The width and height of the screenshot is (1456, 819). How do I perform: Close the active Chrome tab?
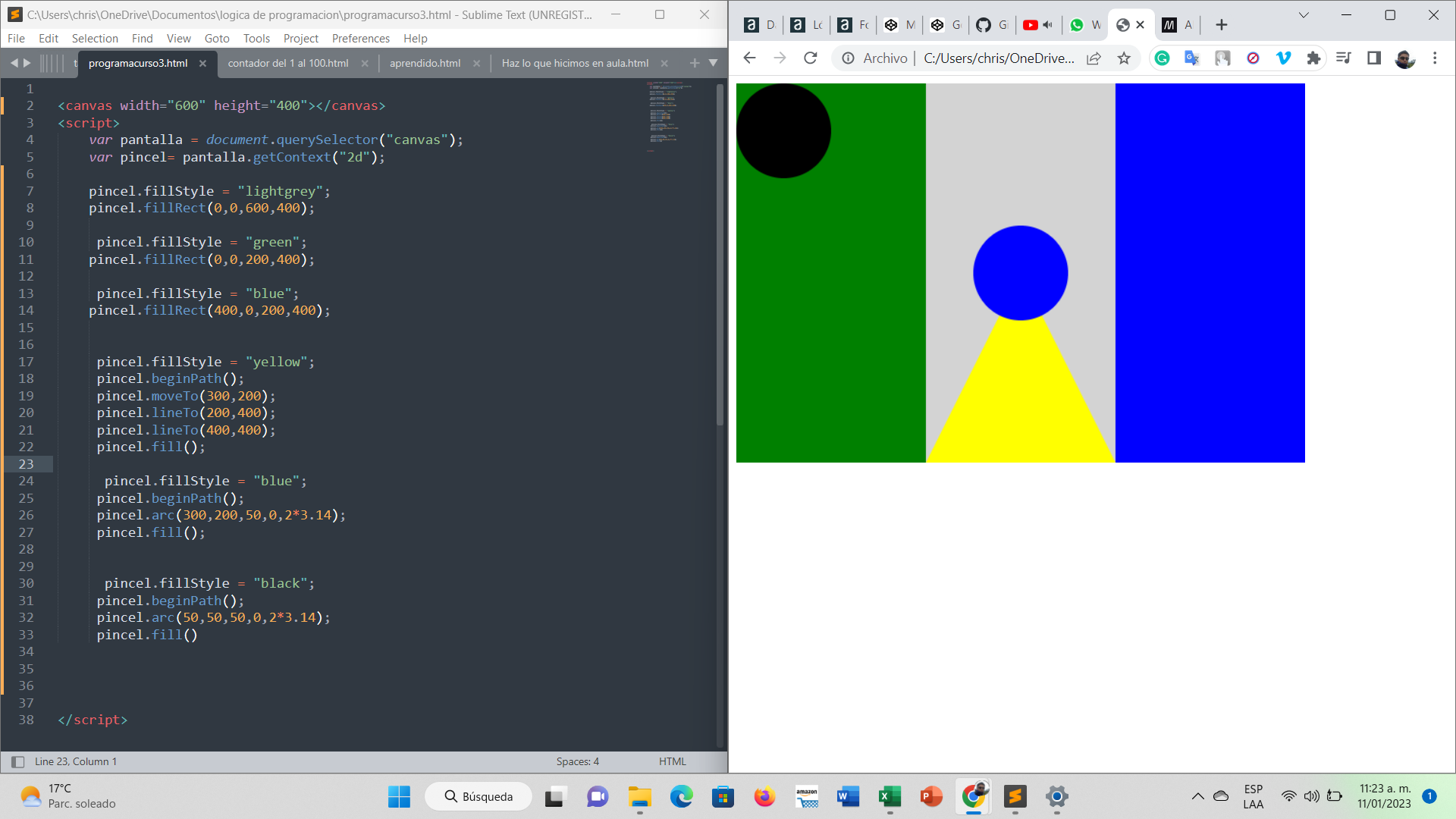coord(1140,25)
